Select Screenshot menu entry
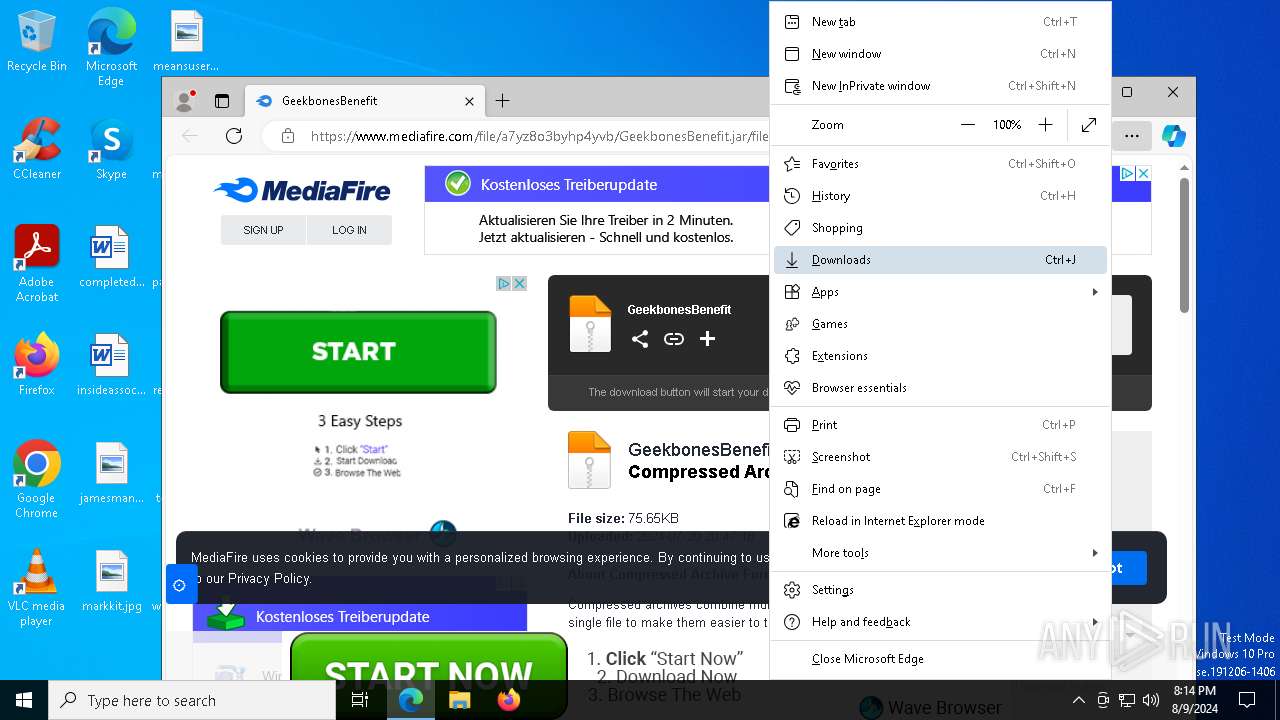Viewport: 1280px width, 720px height. [x=940, y=457]
